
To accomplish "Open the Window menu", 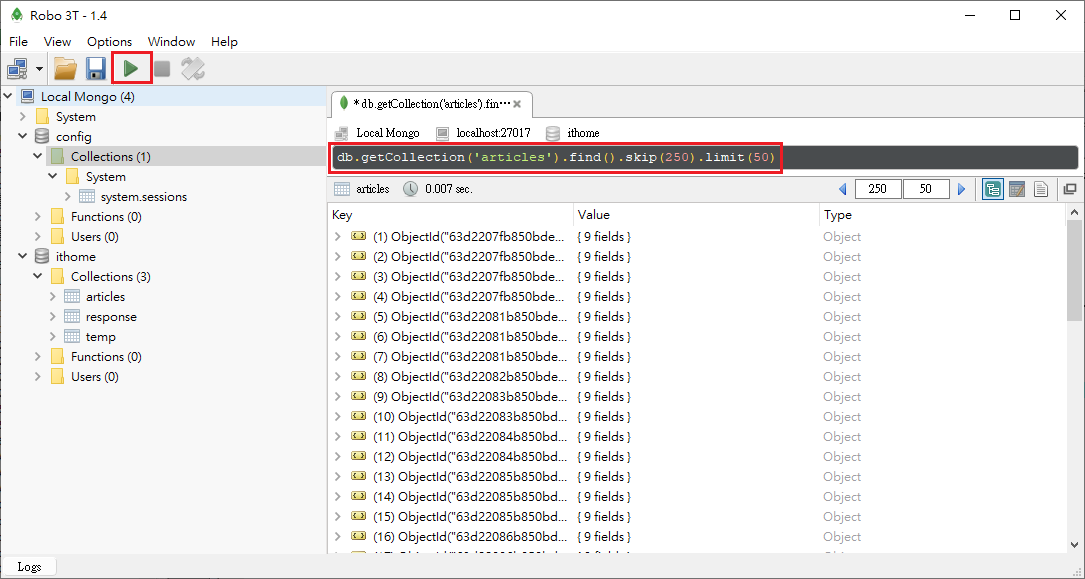I will [x=171, y=42].
